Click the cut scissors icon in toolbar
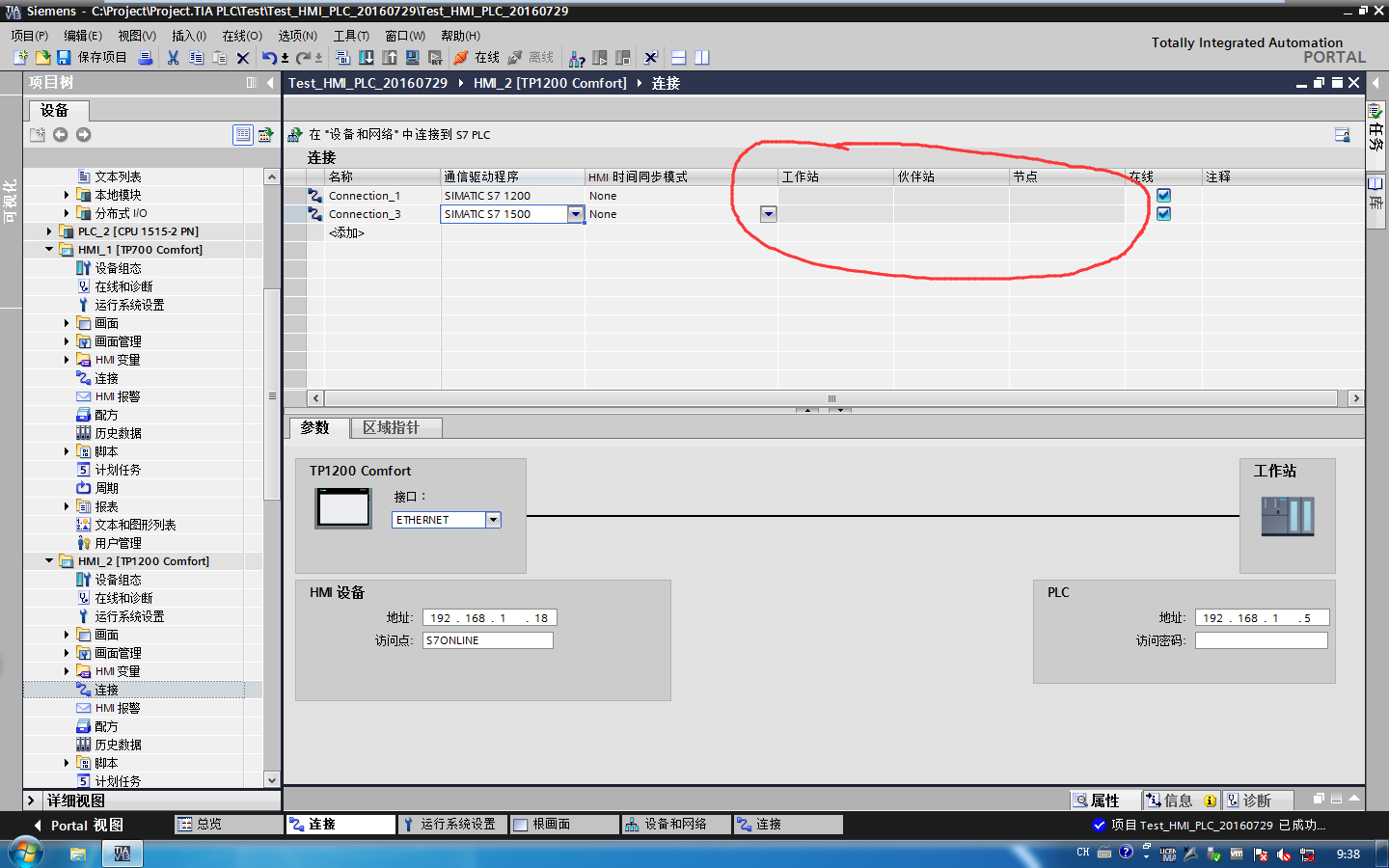Viewport: 1389px width, 868px height. (x=173, y=58)
